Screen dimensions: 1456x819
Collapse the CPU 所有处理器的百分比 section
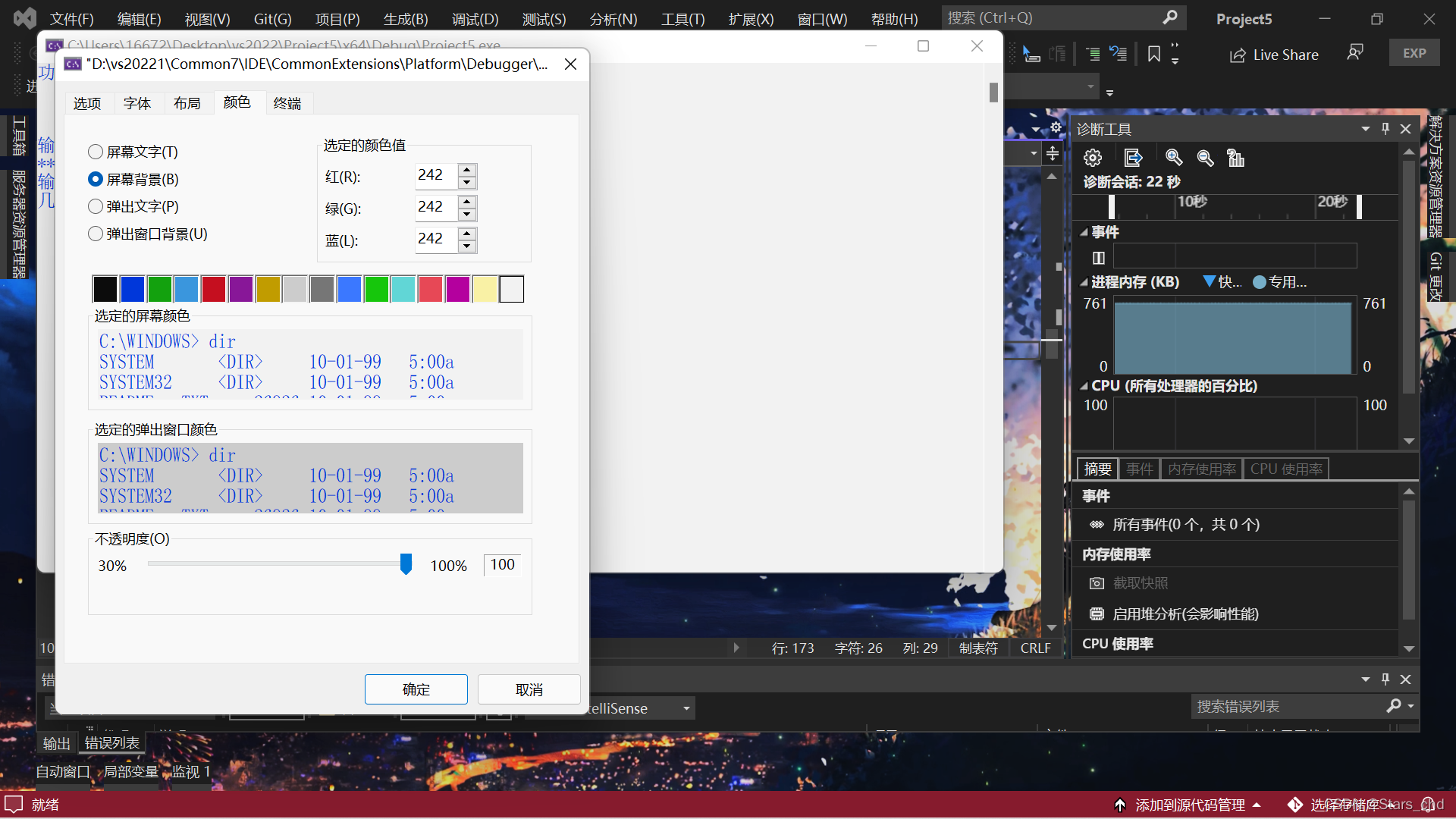1084,386
